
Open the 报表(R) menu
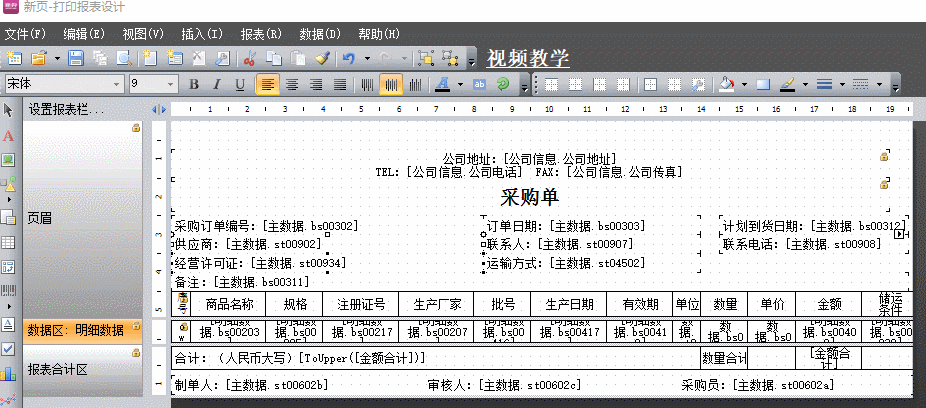[260, 34]
